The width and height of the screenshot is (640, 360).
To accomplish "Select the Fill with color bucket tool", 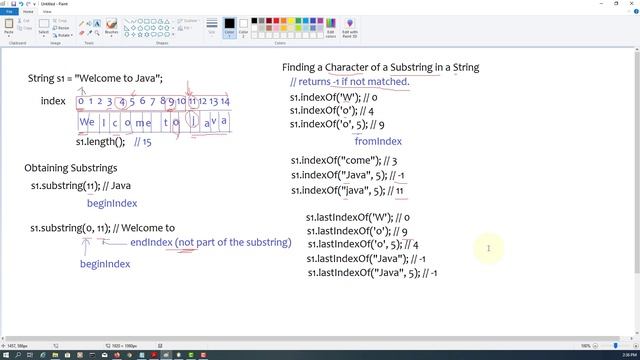I will click(x=89, y=23).
